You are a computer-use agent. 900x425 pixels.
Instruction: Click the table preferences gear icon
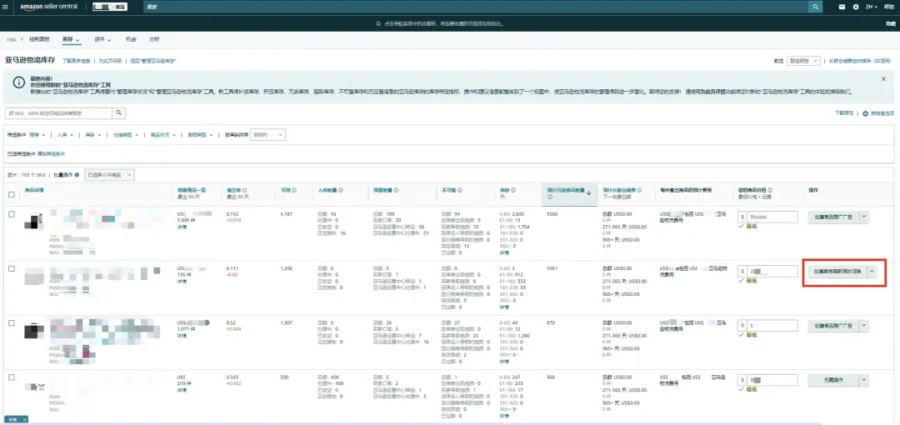[866, 114]
